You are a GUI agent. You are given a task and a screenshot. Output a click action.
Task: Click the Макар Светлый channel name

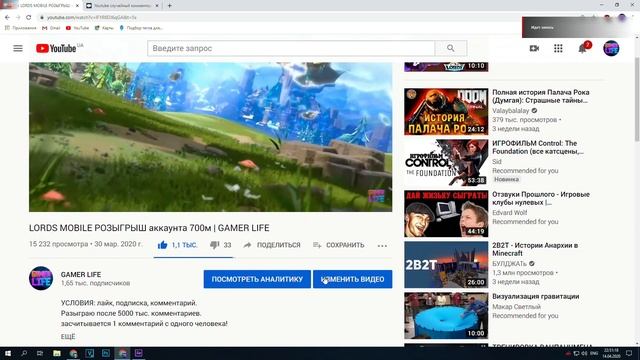tap(516, 307)
